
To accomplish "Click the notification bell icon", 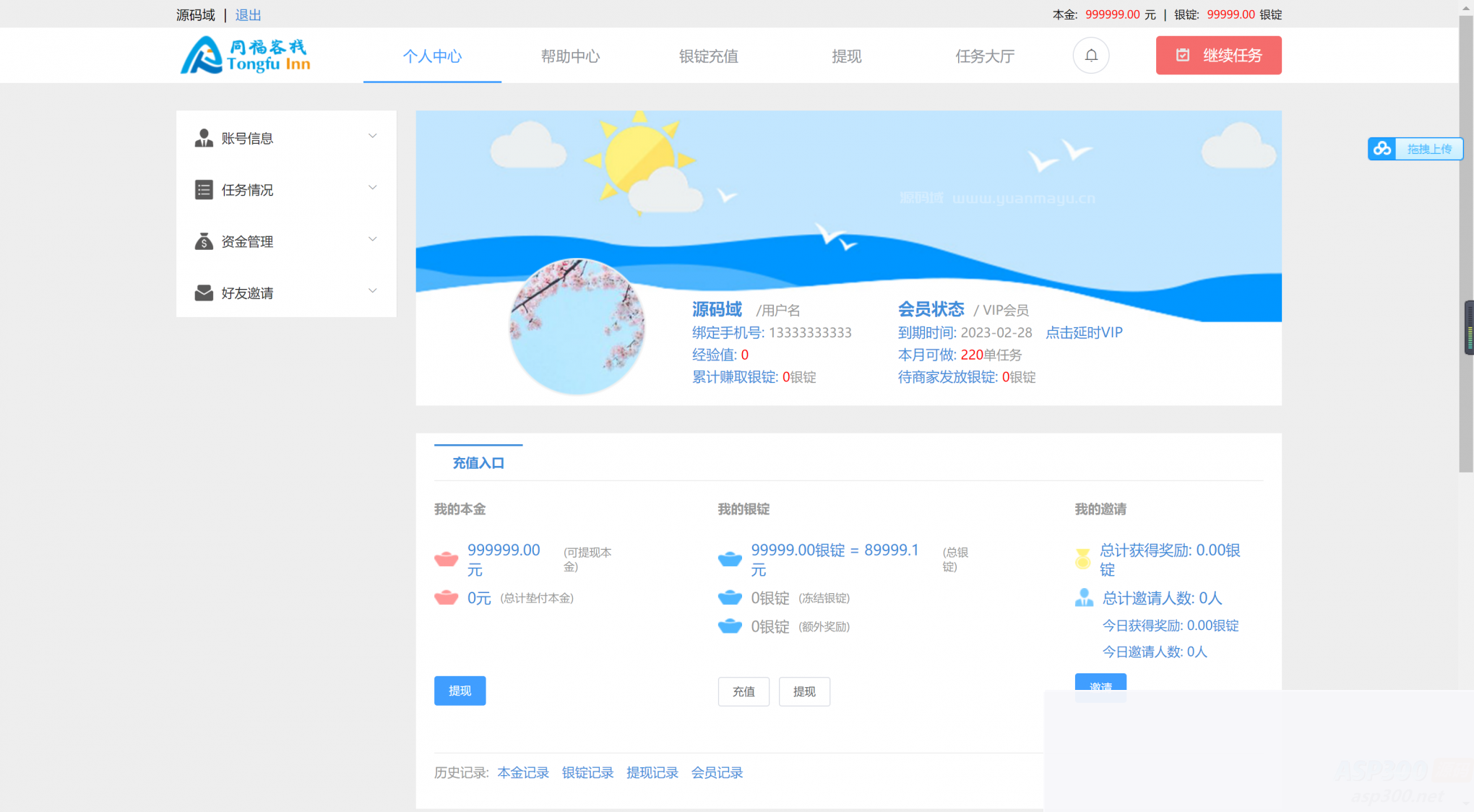I will [1091, 55].
